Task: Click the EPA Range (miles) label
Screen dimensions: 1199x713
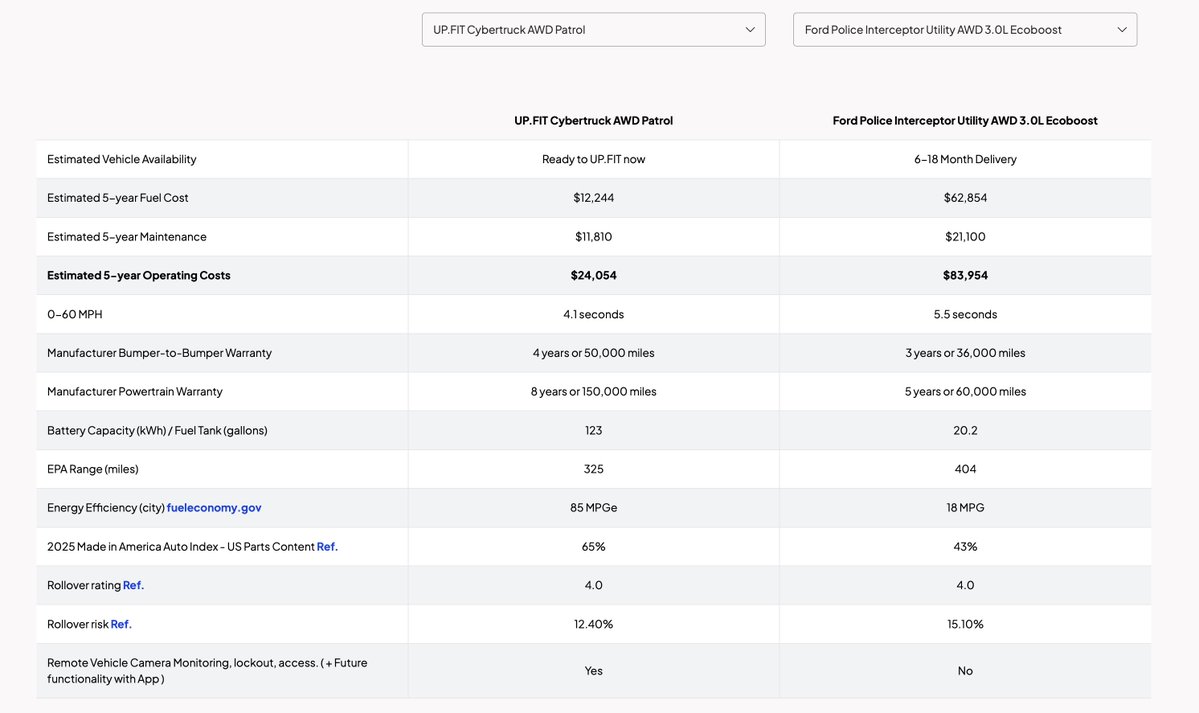Action: click(93, 469)
